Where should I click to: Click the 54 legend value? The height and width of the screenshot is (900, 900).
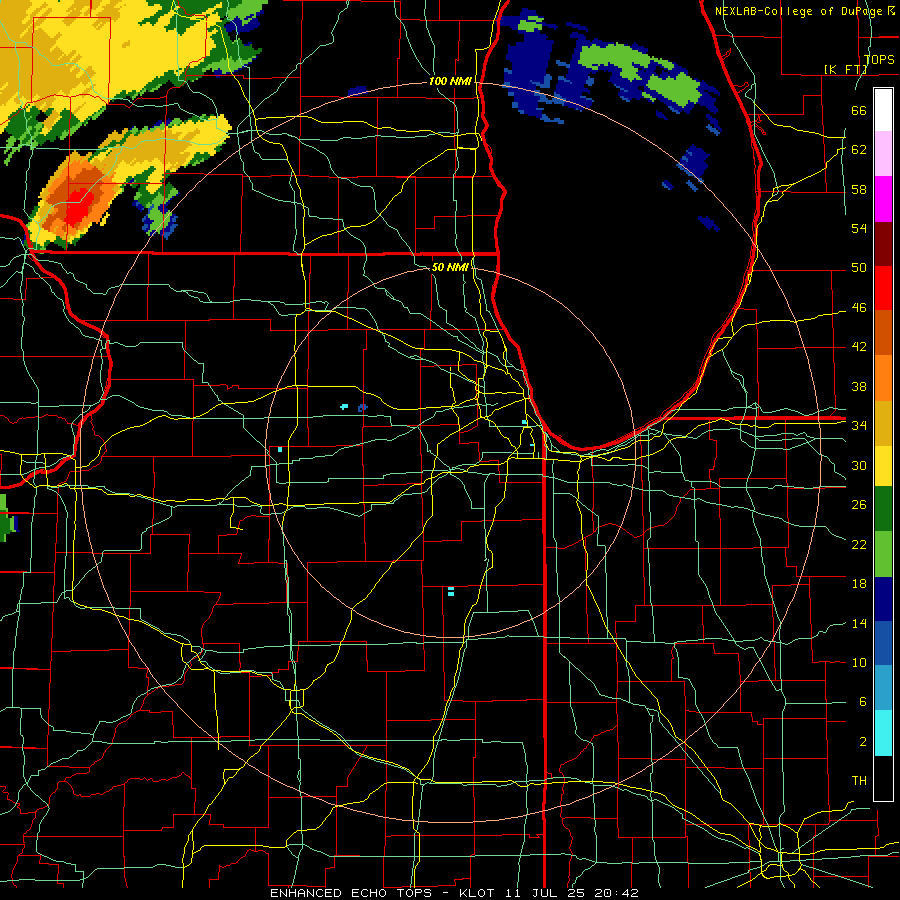point(859,228)
